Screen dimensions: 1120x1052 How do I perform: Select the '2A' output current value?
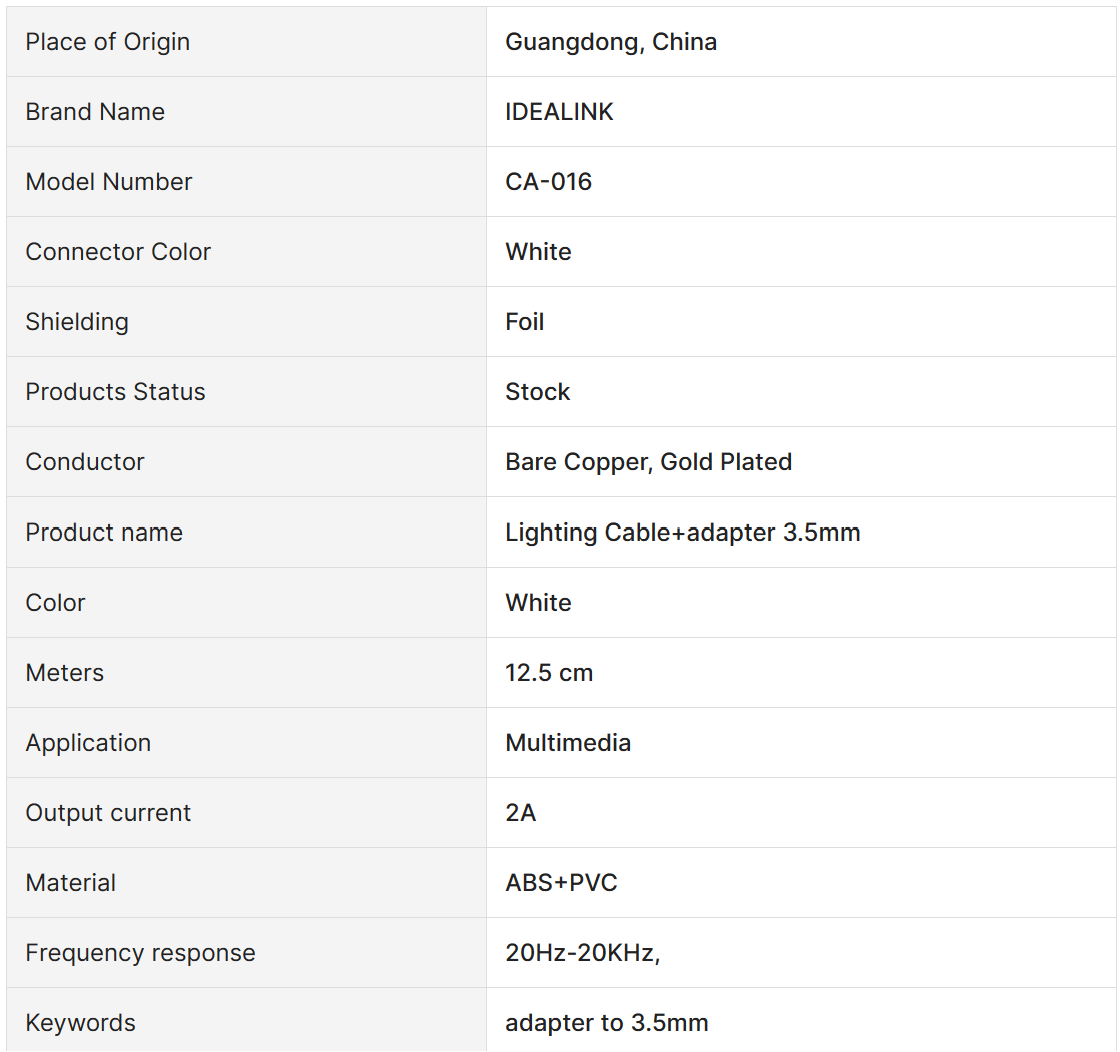coord(520,813)
